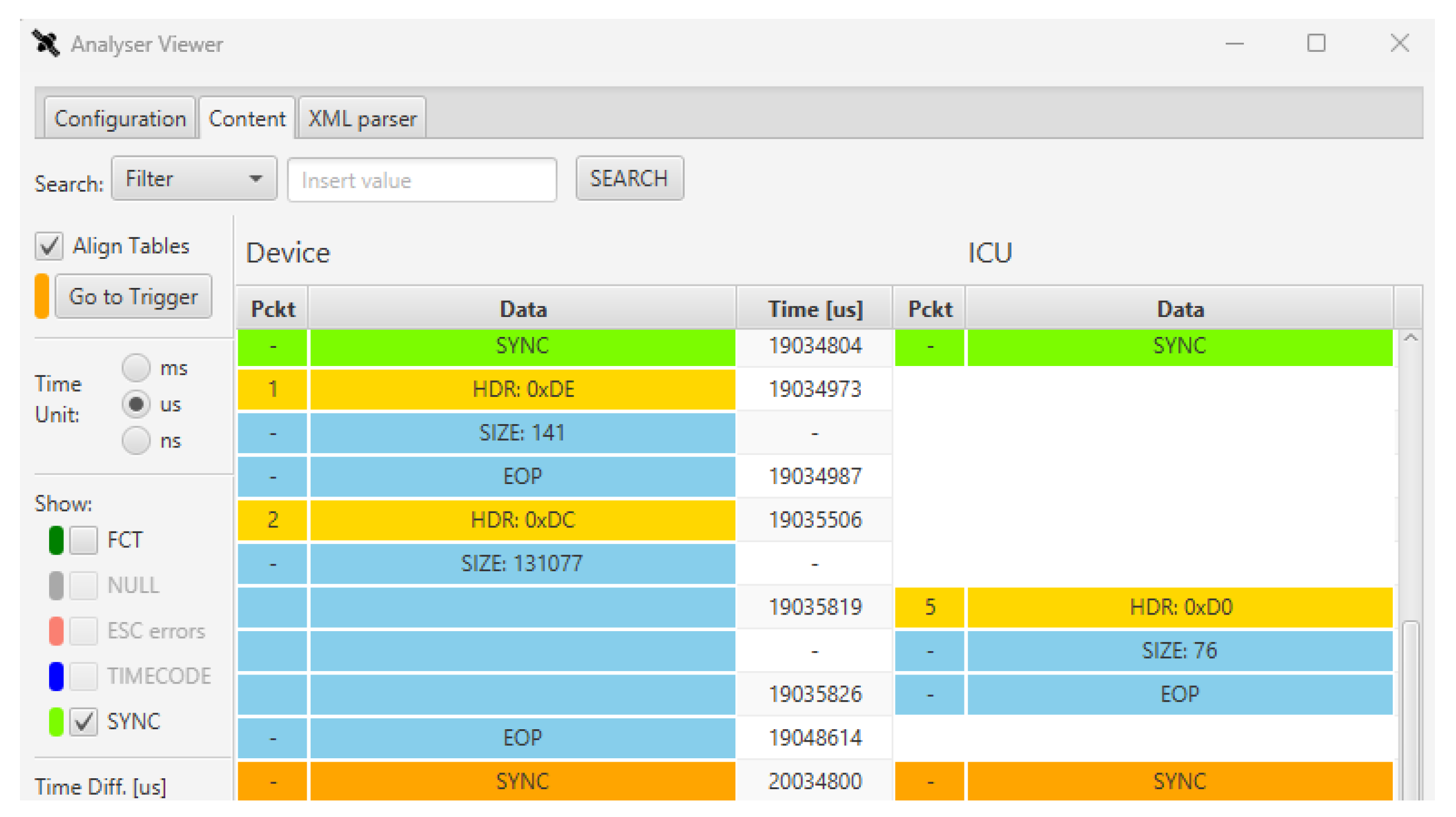Click the Analyser Viewer satellite app icon
This screenshot has width=1456, height=817.
pyautogui.click(x=46, y=43)
